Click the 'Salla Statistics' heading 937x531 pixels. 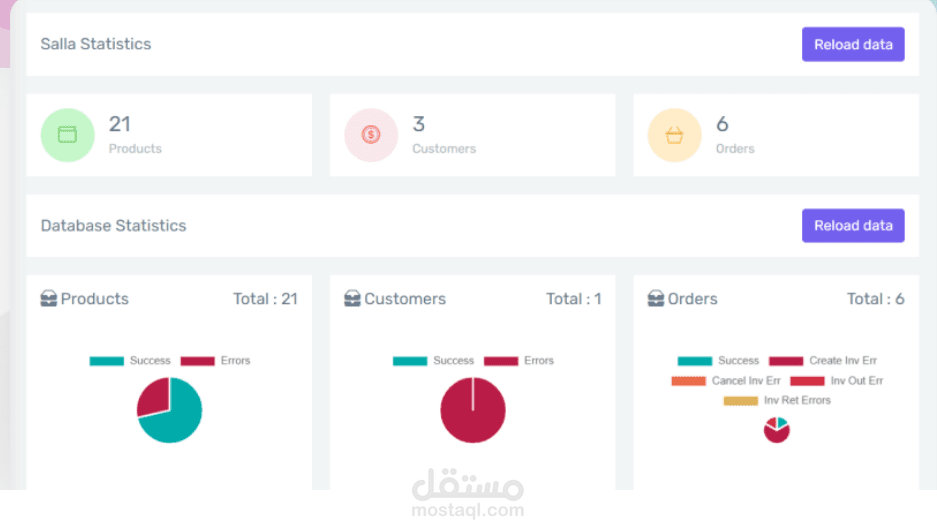[96, 44]
